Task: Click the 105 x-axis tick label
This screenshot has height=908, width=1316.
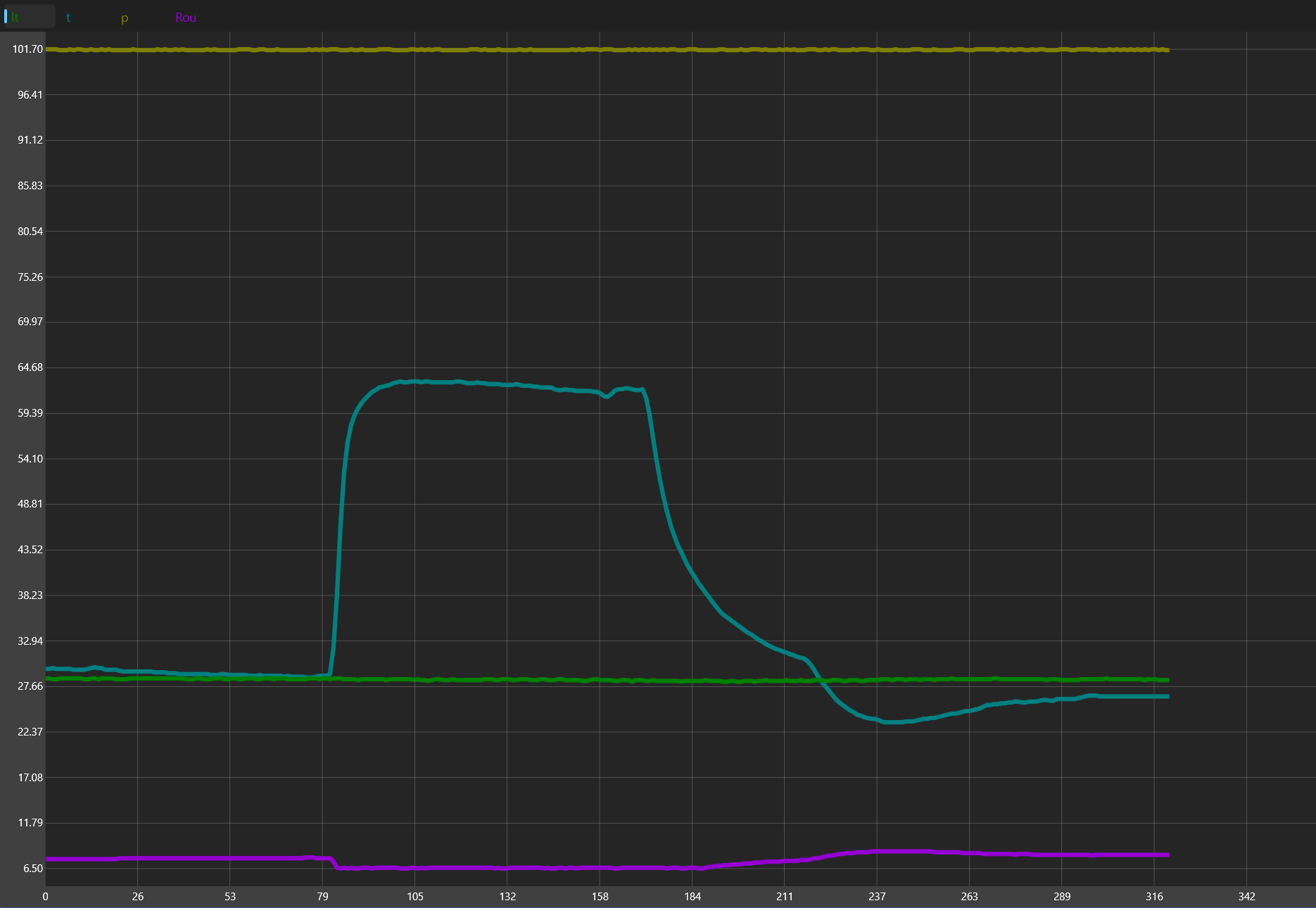Action: click(415, 897)
